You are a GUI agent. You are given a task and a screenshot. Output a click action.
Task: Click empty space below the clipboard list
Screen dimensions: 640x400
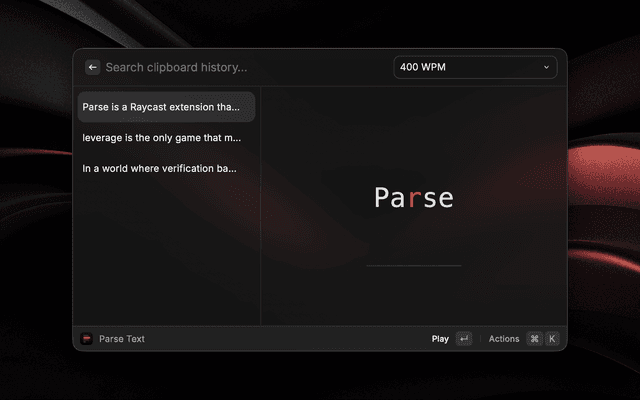click(166, 260)
